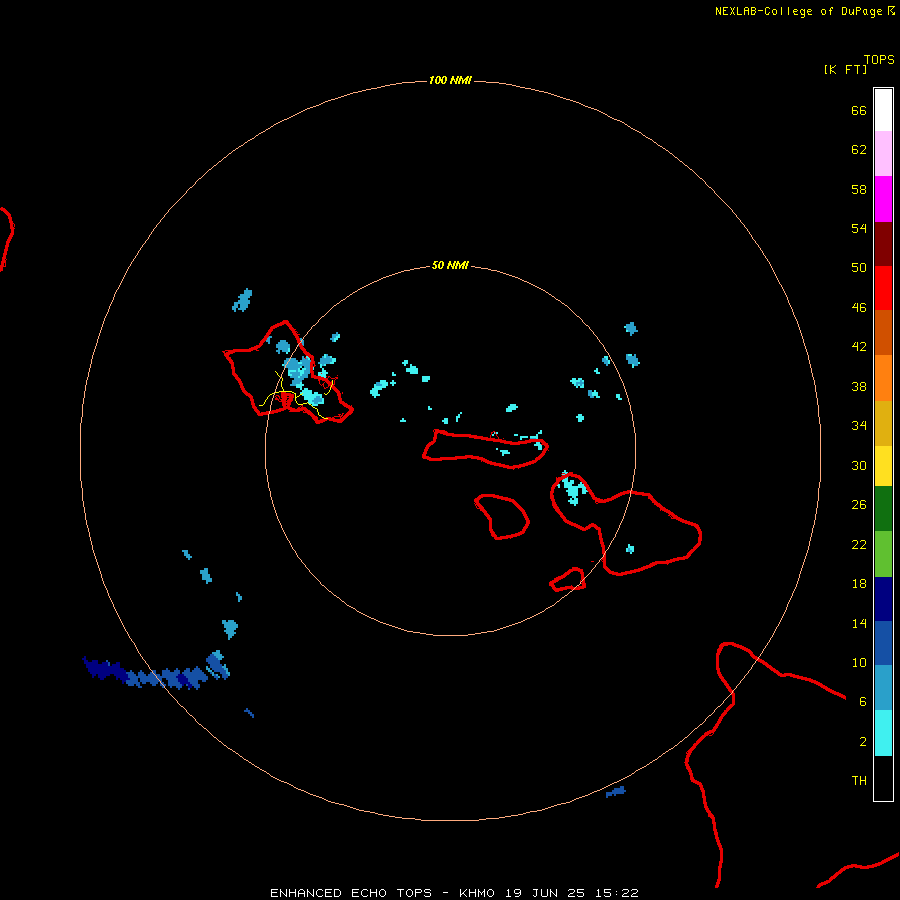The image size is (900, 900).
Task: Click the 42 legend value
Action: [x=859, y=346]
